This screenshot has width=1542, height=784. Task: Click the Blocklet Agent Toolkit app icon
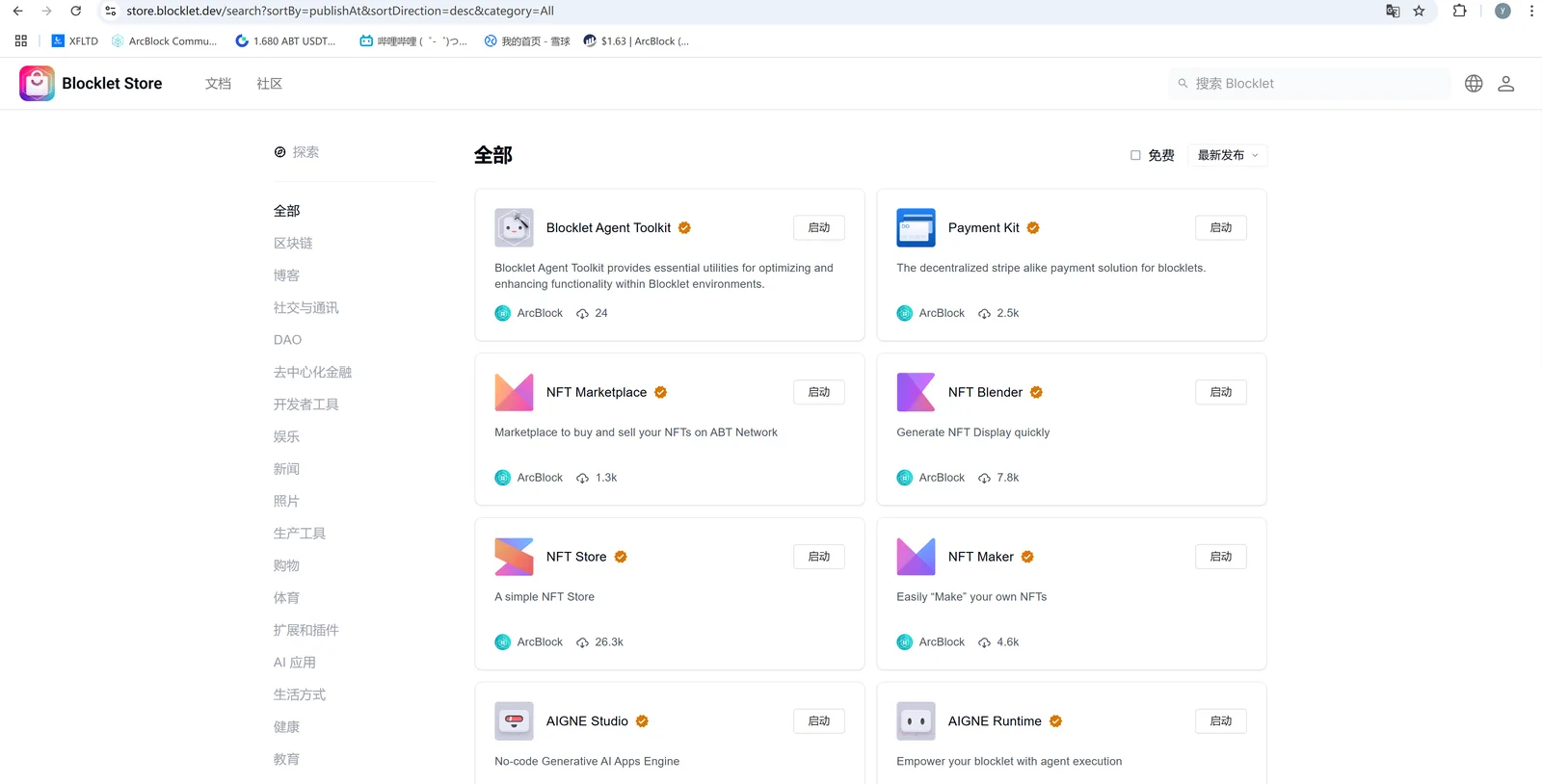coord(514,228)
